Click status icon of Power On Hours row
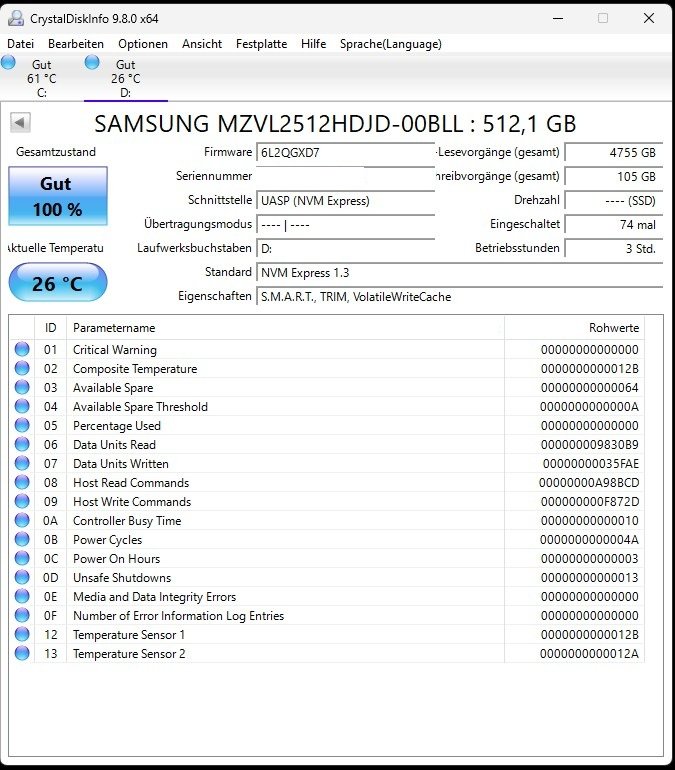 click(x=22, y=558)
